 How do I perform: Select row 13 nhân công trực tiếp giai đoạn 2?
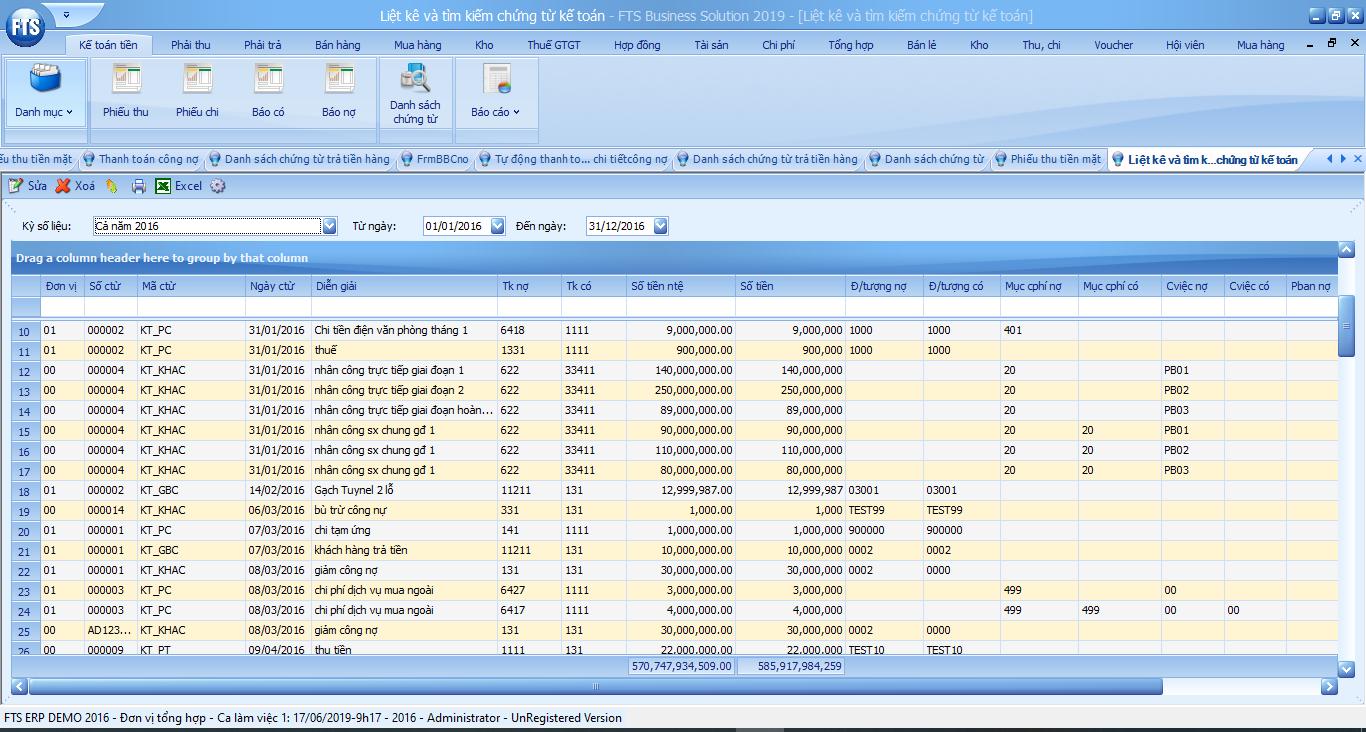[x=674, y=390]
